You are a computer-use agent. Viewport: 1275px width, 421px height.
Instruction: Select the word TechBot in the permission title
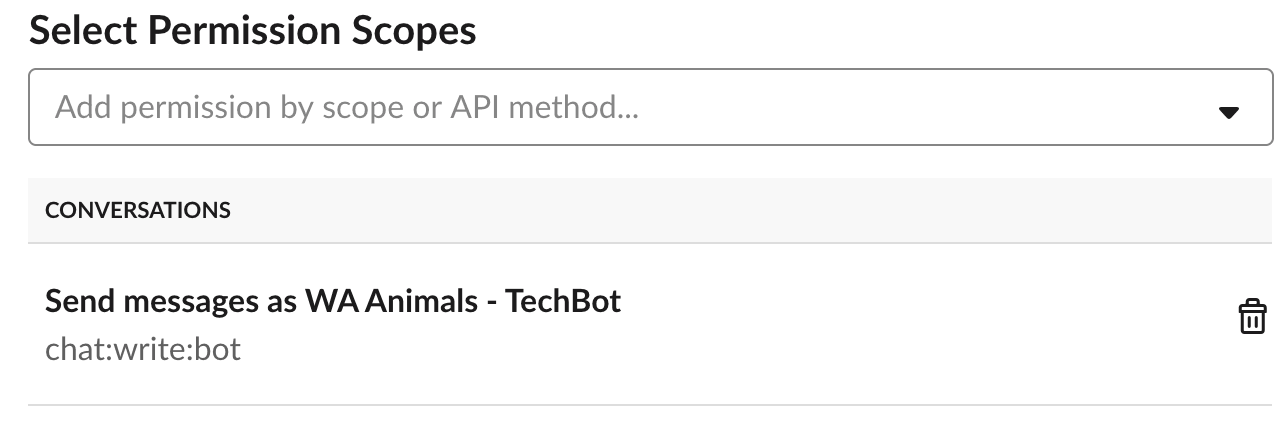coord(564,301)
